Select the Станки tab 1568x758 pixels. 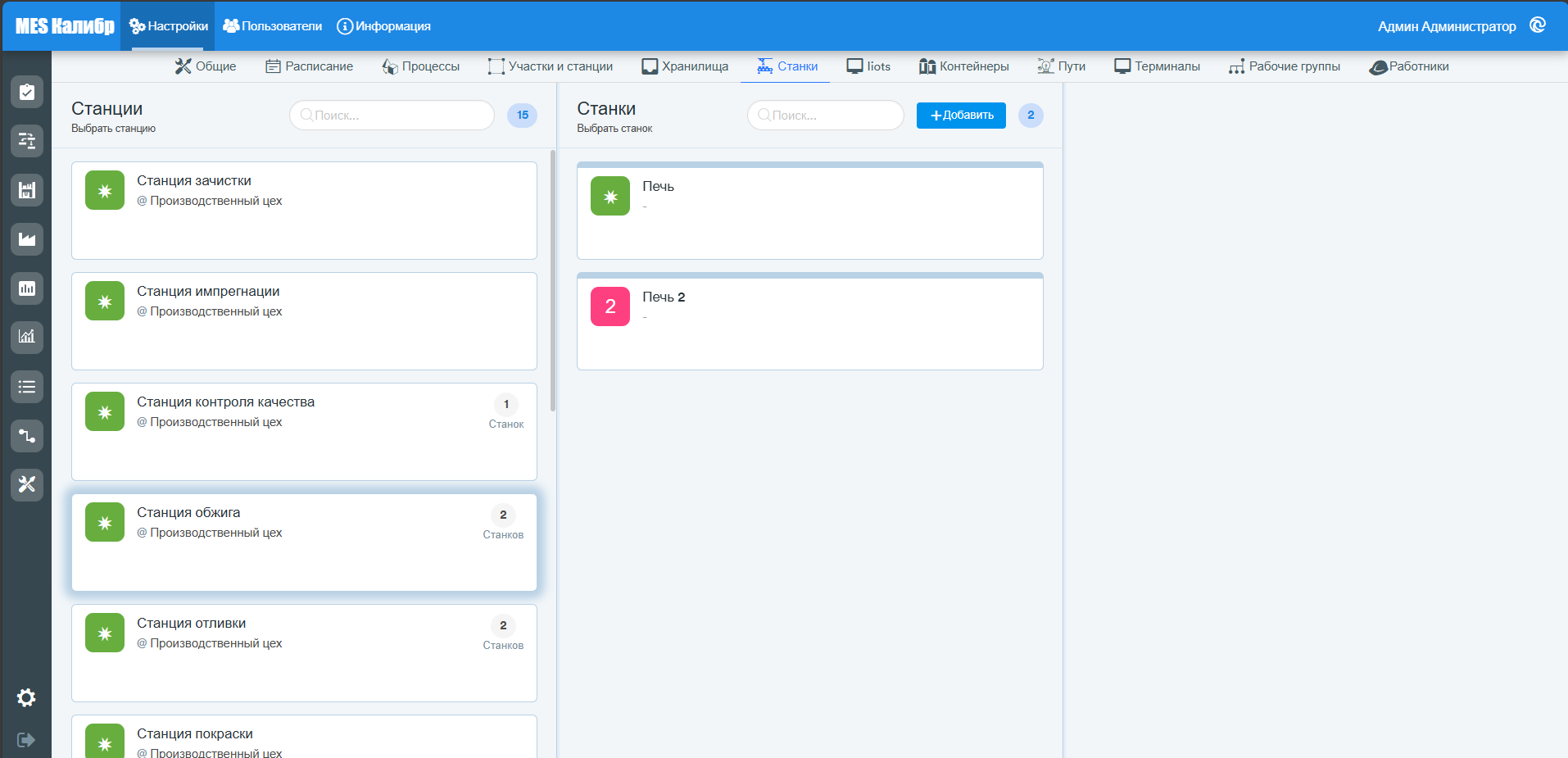pos(787,66)
